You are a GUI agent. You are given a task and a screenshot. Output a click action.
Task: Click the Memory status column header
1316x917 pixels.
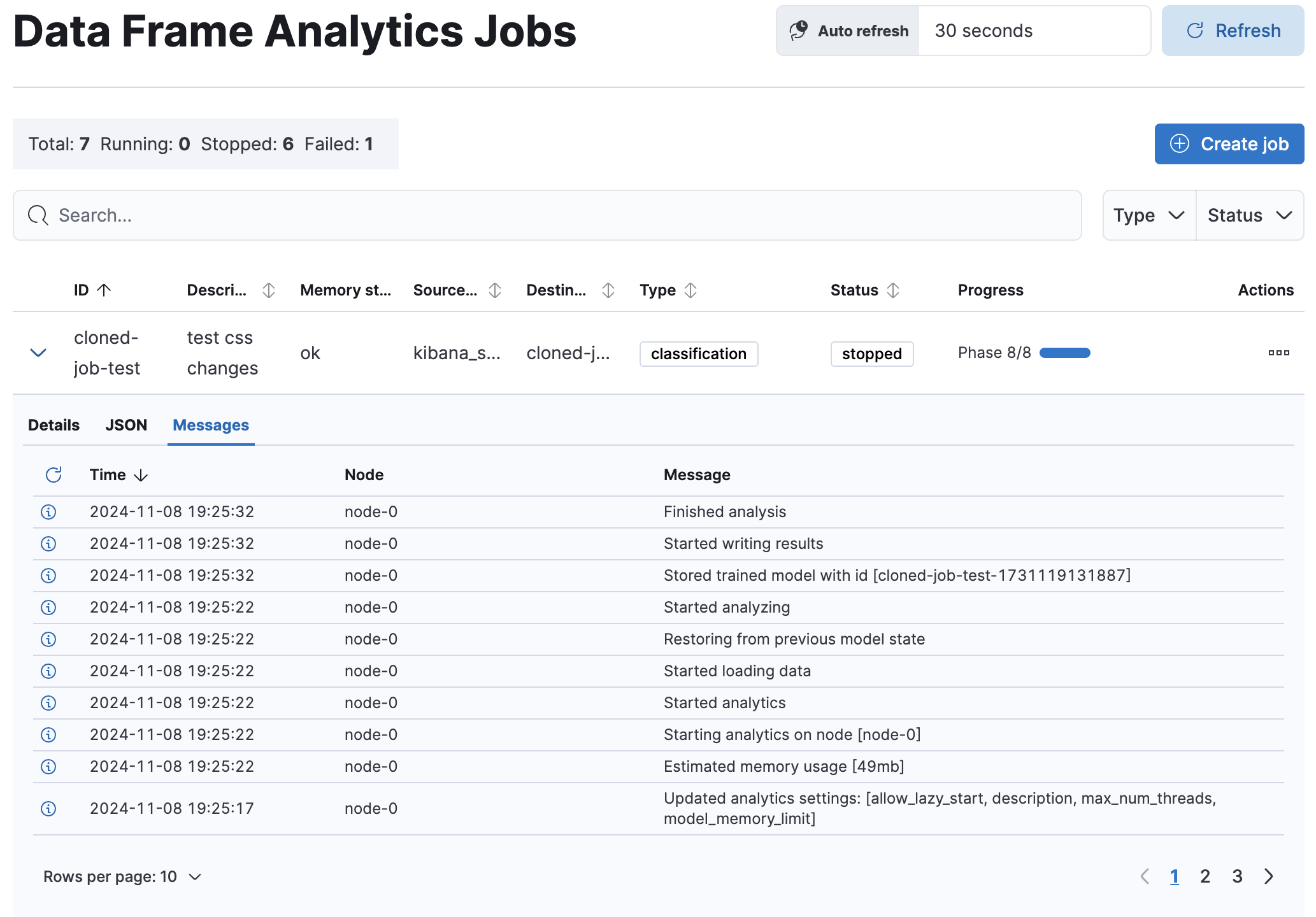point(346,290)
